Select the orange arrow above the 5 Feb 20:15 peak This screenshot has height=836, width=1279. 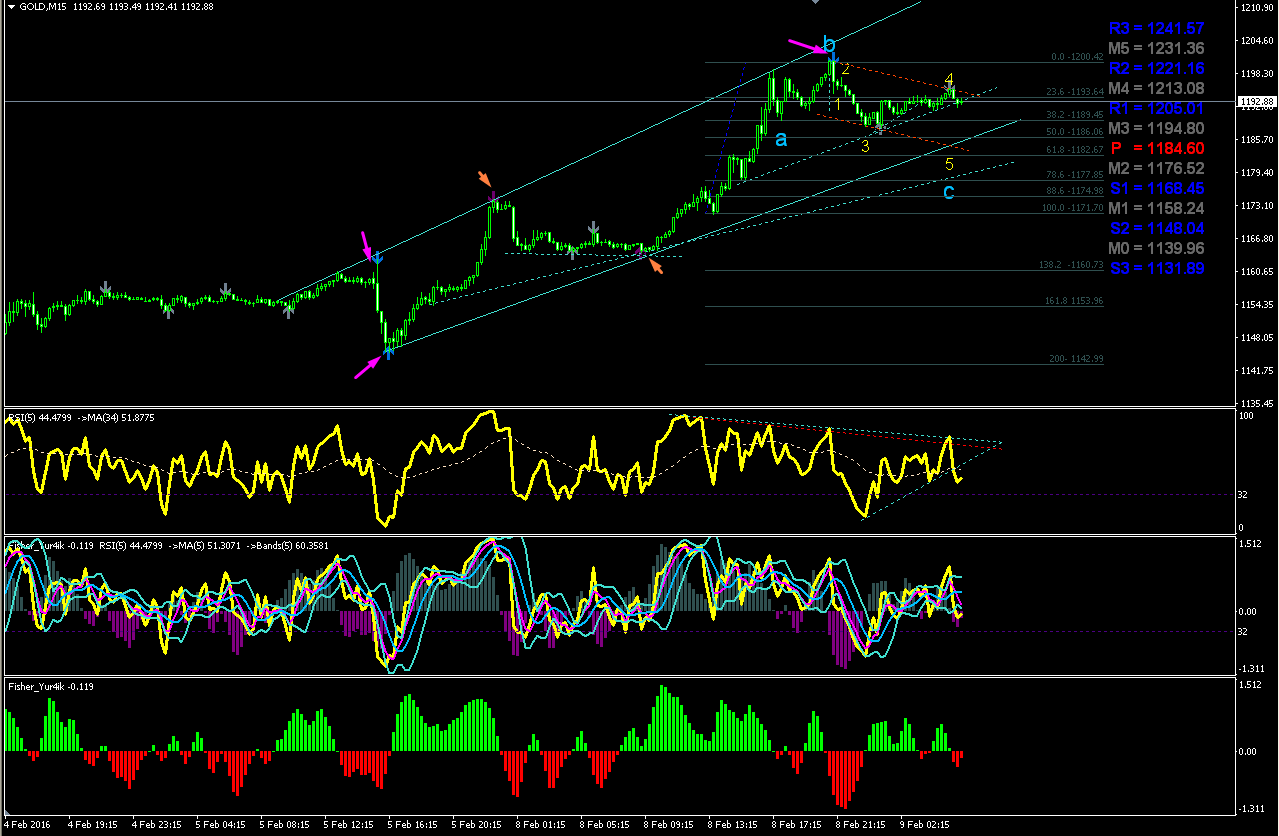click(485, 179)
